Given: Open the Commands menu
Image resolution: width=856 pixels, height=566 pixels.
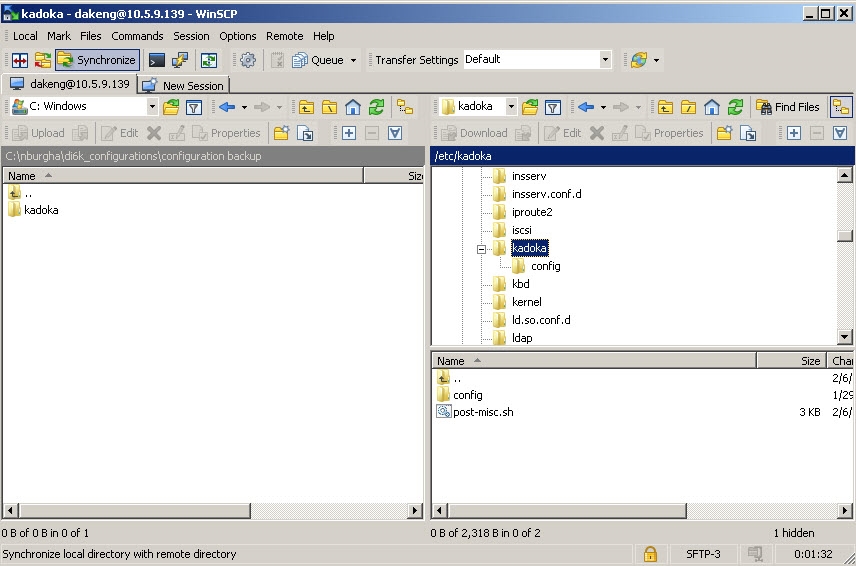Looking at the screenshot, I should tap(137, 36).
